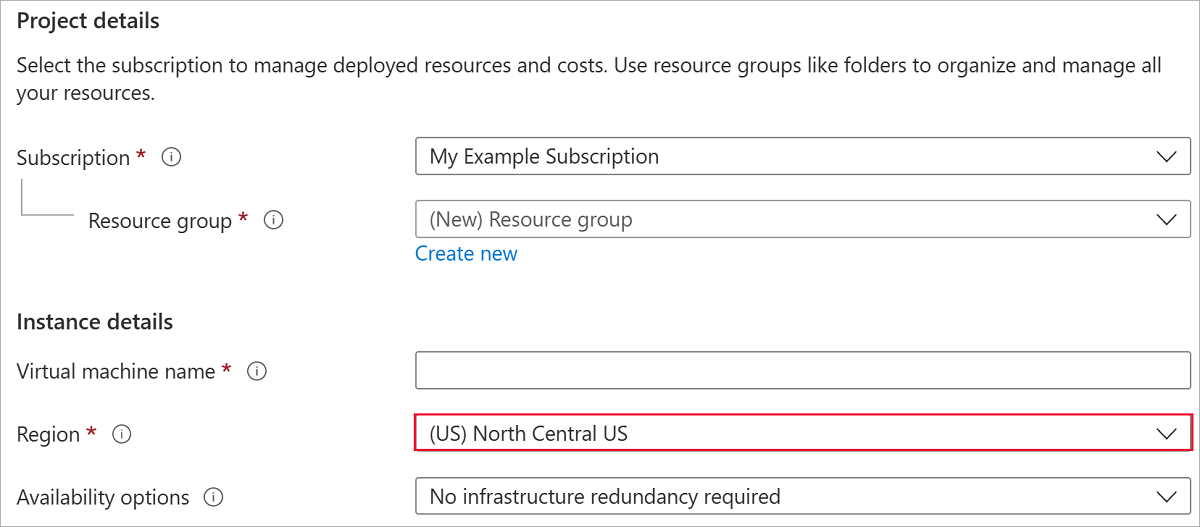Image resolution: width=1200 pixels, height=527 pixels.
Task: Click the Virtual machine name label
Action: (116, 372)
